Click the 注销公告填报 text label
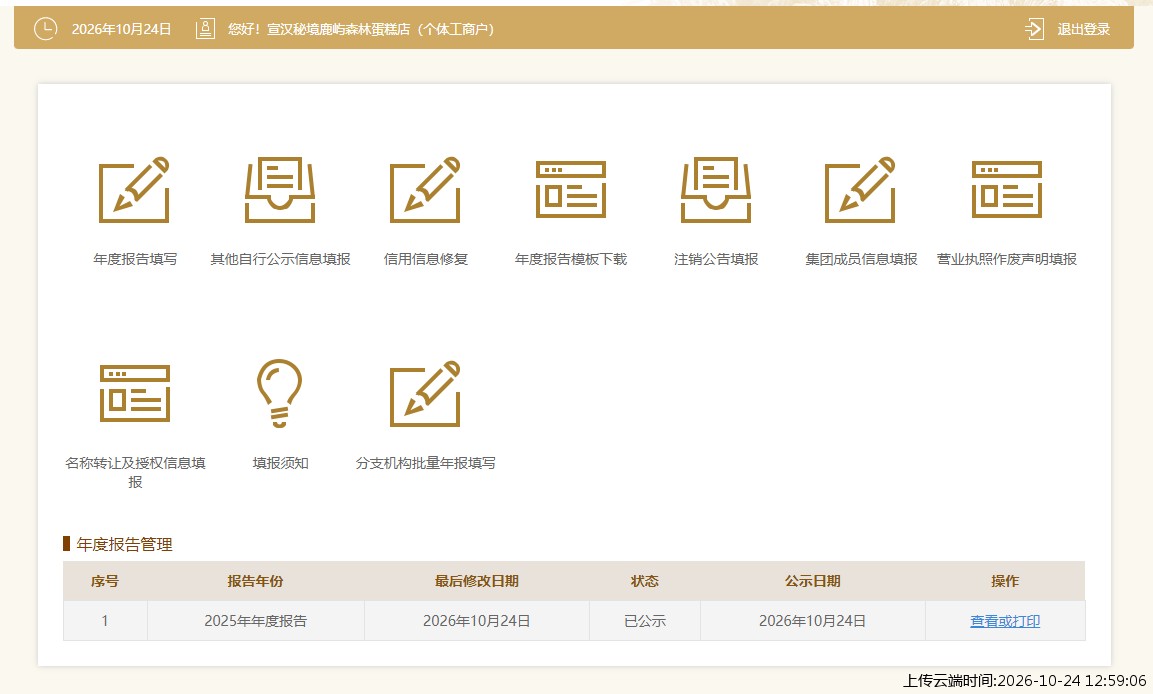Viewport: 1153px width, 694px height. click(x=716, y=259)
